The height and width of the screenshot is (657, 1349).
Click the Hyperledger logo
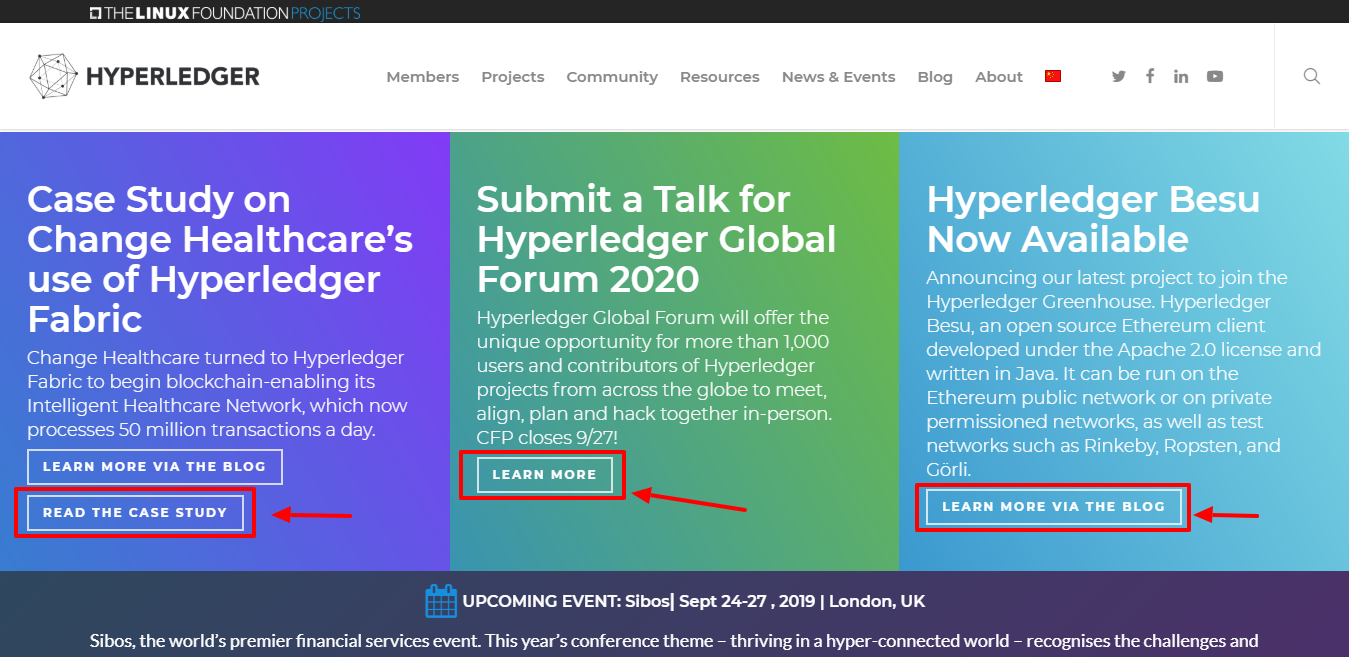tap(144, 77)
